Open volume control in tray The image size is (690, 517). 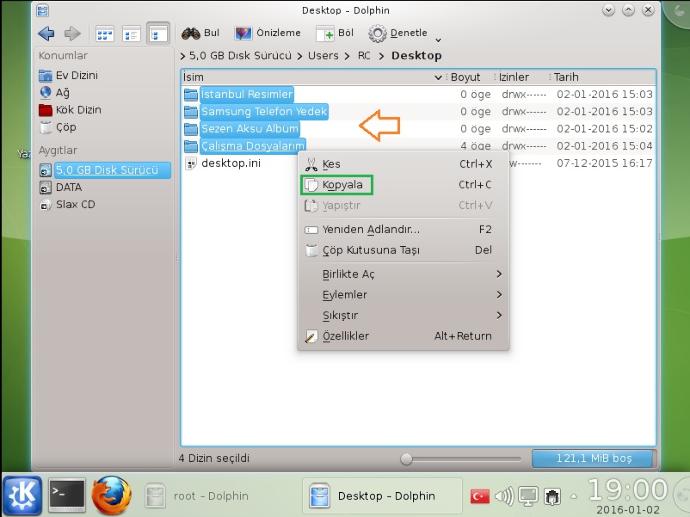[504, 497]
